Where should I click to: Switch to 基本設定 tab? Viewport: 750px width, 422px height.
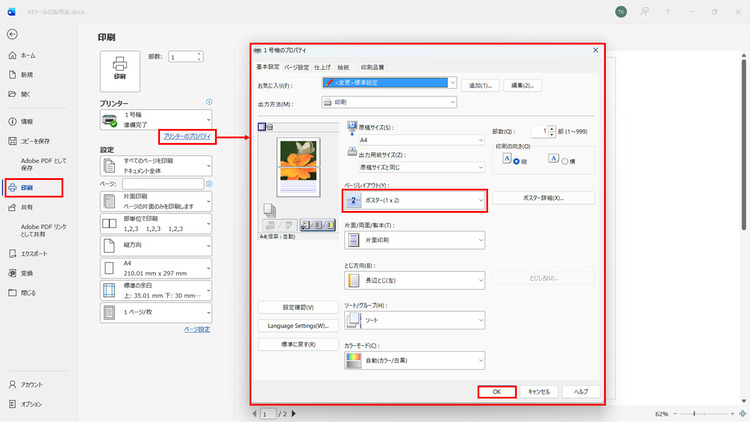click(x=268, y=67)
